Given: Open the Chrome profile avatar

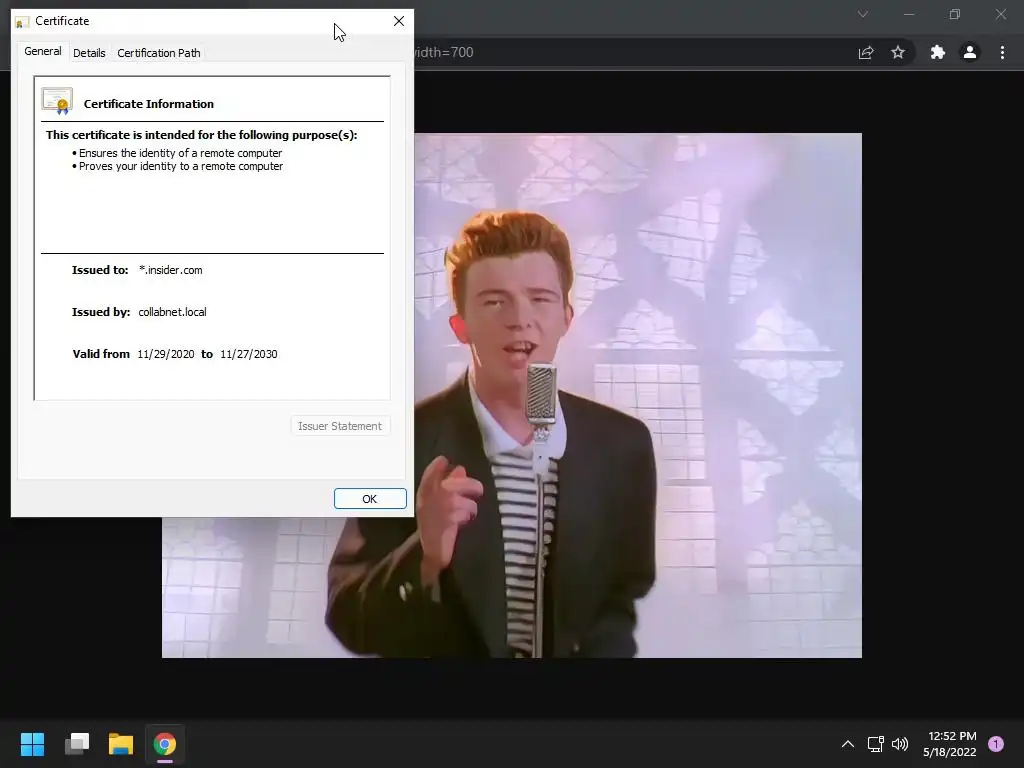Looking at the screenshot, I should point(970,52).
